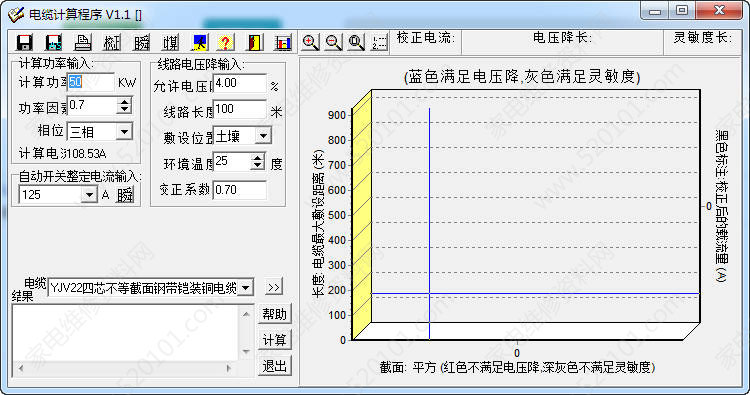Click the correction factor field 0.70
Image resolution: width=750 pixels, height=395 pixels.
tap(239, 190)
